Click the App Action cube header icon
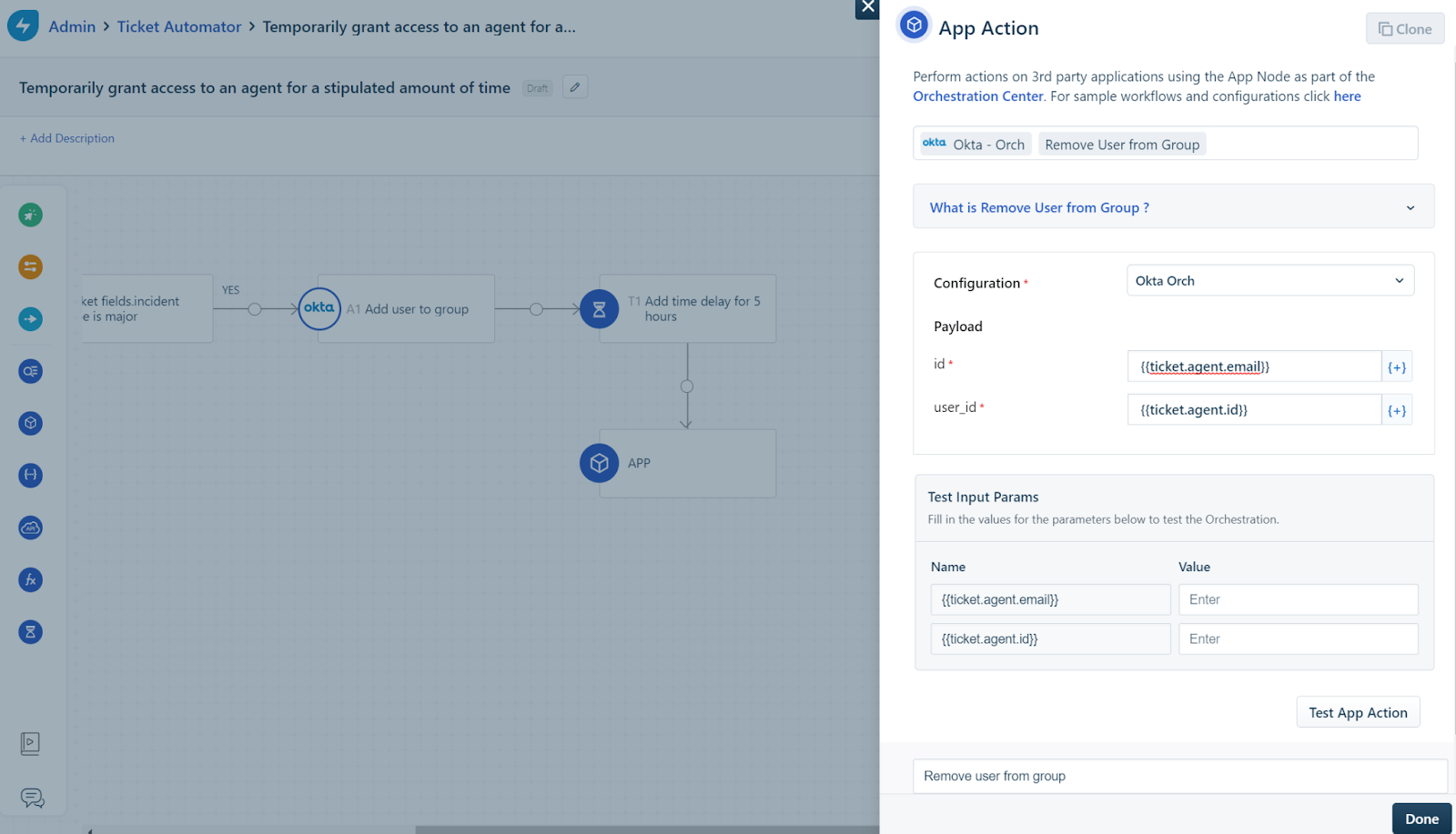1456x834 pixels. point(915,25)
